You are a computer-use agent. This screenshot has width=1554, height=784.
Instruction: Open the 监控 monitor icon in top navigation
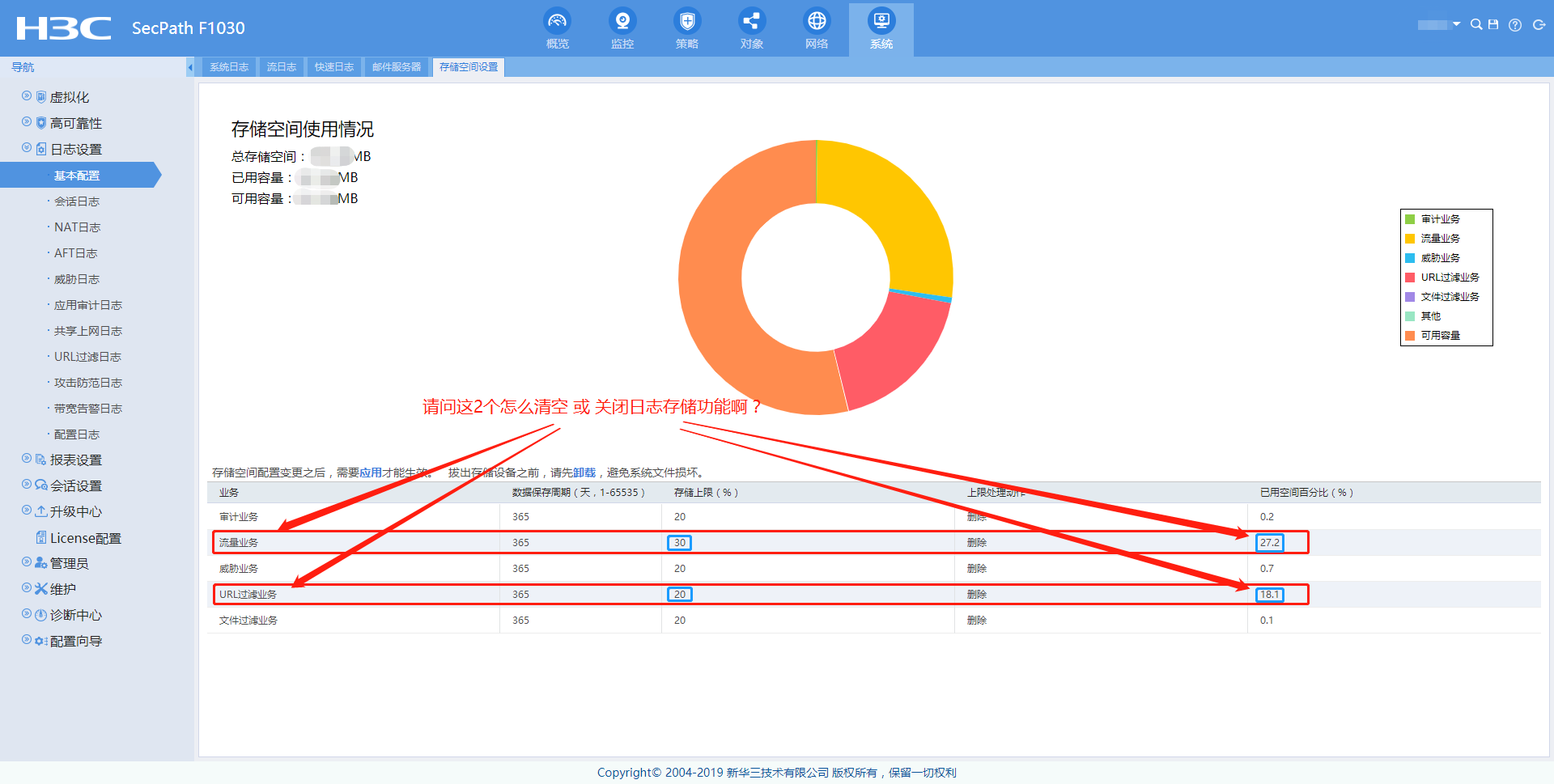click(x=622, y=21)
